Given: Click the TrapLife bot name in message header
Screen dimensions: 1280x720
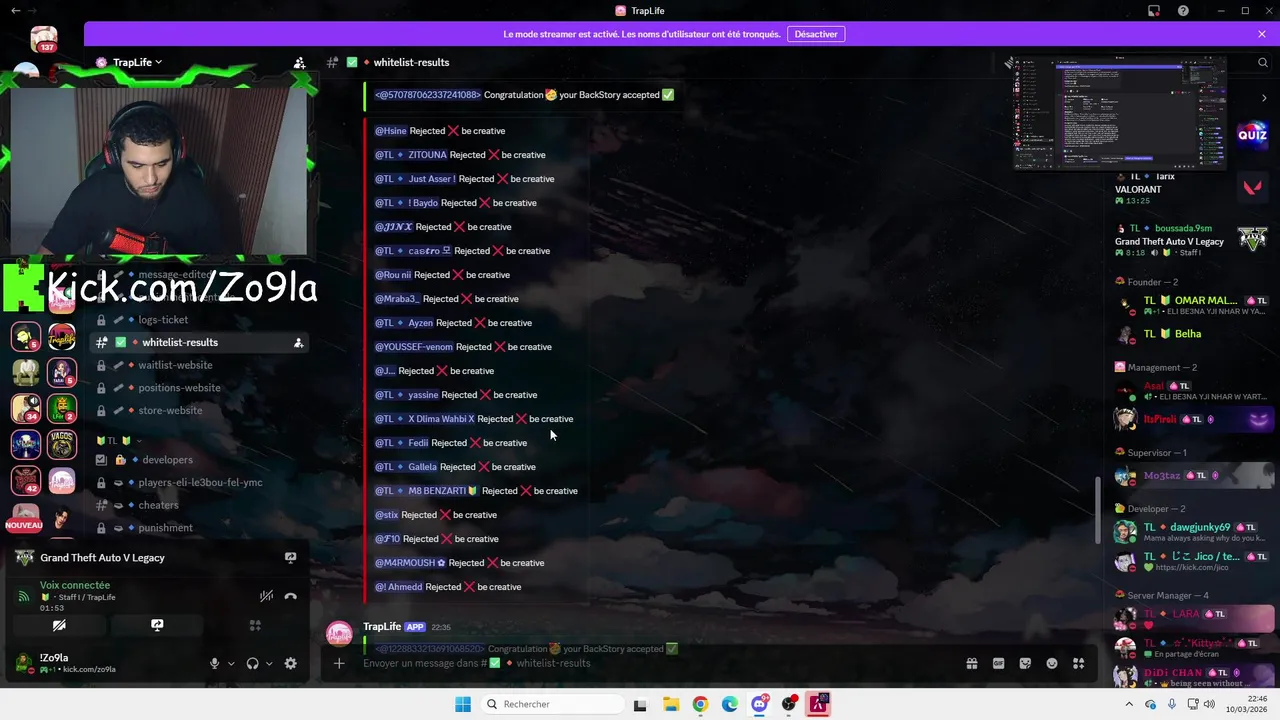Looking at the screenshot, I should (x=382, y=626).
